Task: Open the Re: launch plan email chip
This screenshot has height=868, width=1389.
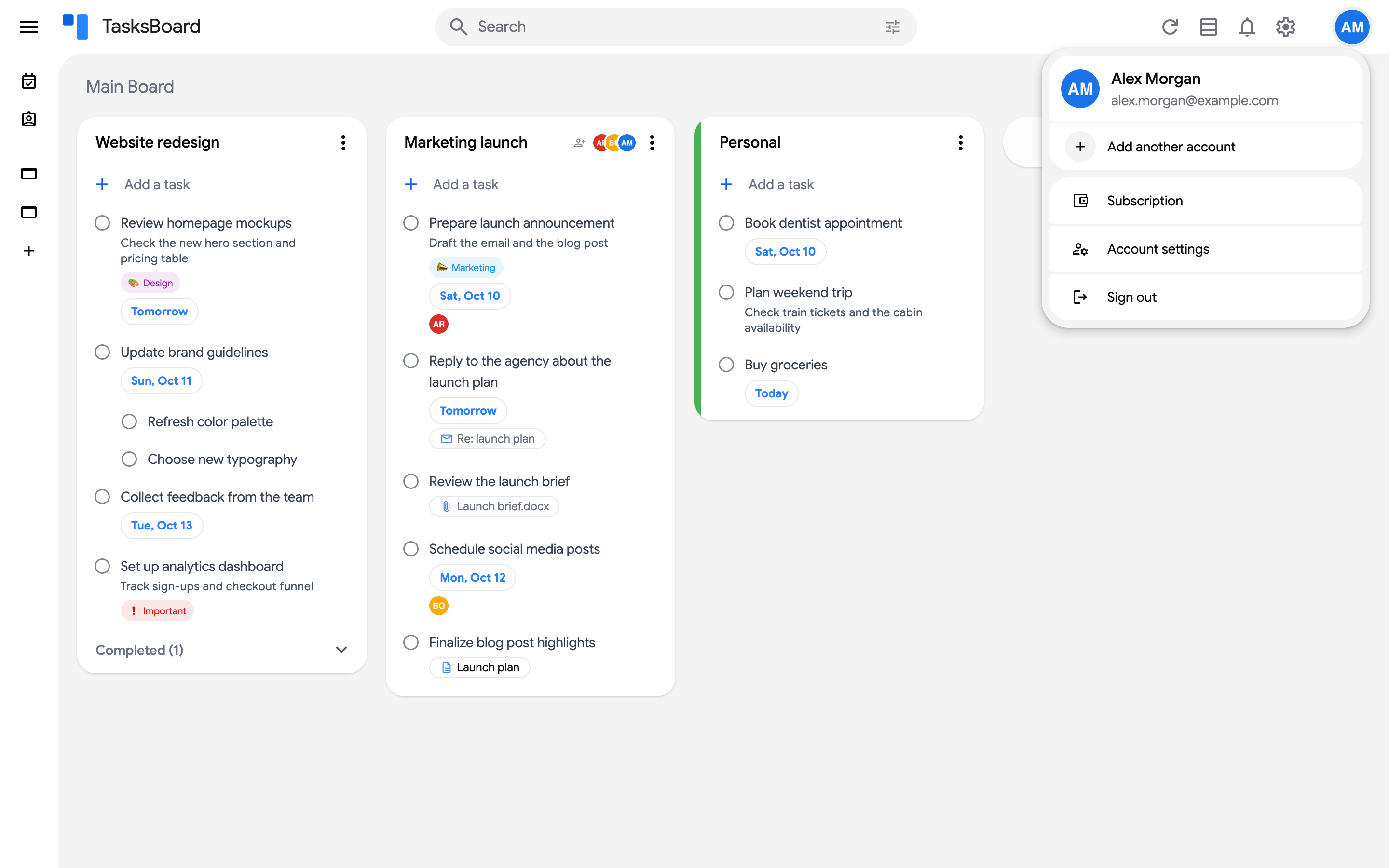Action: click(x=487, y=439)
